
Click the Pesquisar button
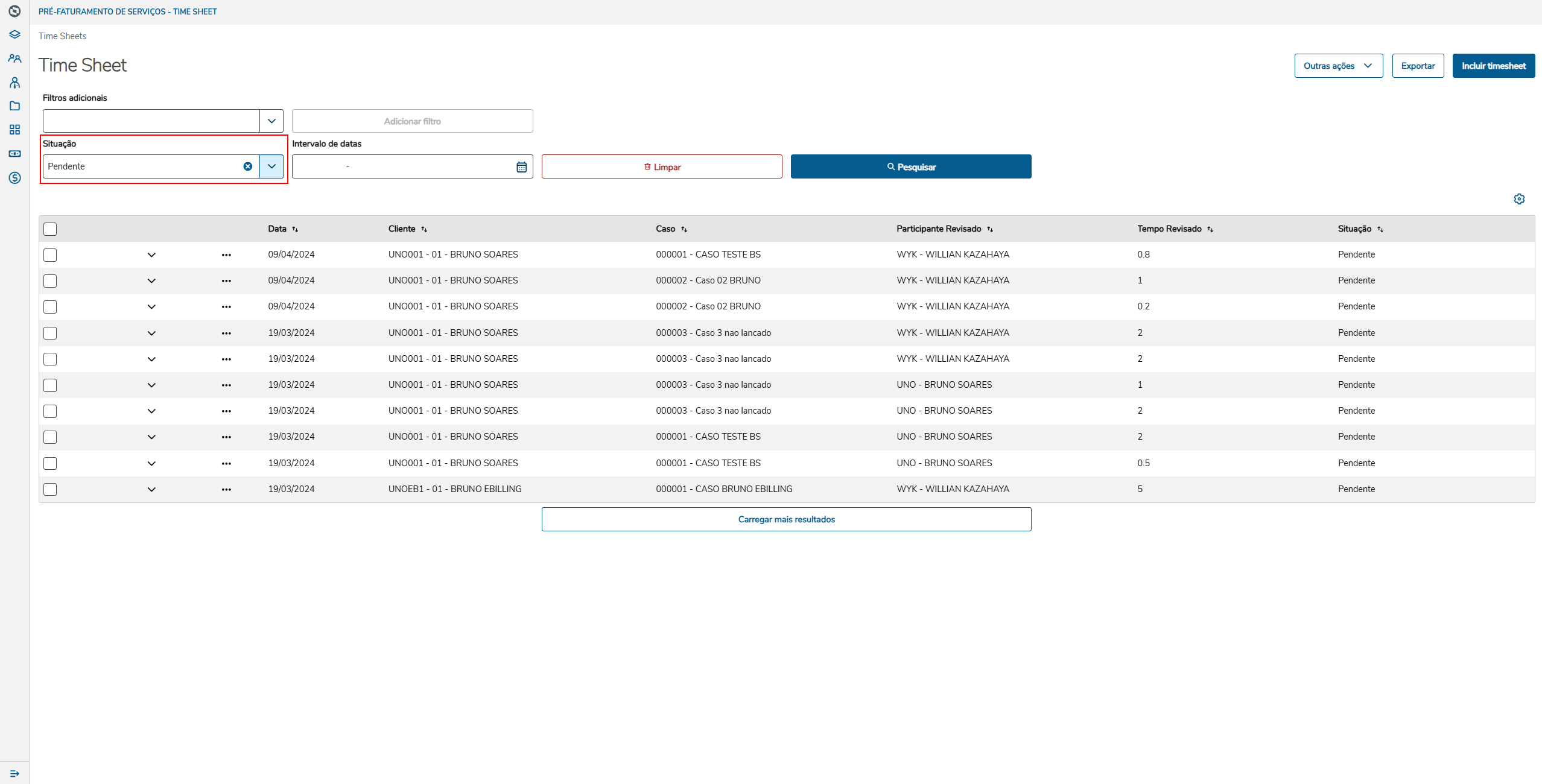[x=911, y=167]
